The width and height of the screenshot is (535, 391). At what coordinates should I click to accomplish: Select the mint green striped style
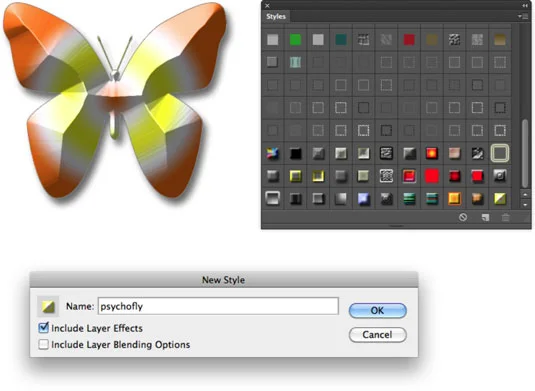(x=295, y=62)
